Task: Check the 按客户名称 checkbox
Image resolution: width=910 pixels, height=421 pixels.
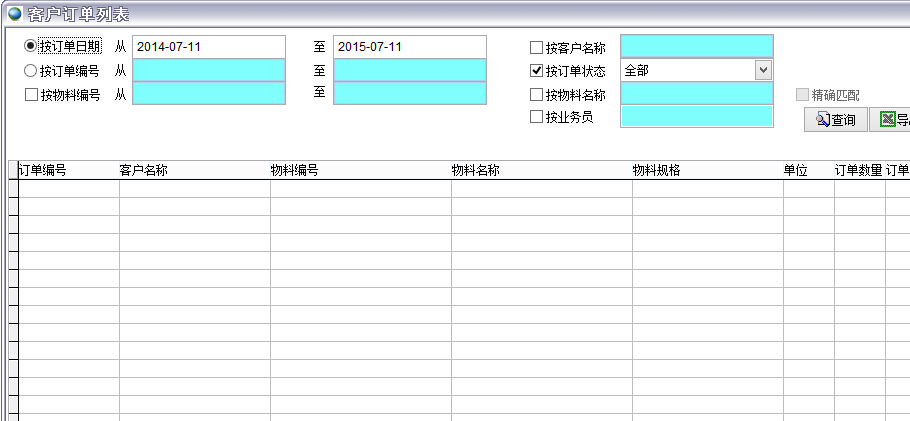Action: pyautogui.click(x=537, y=48)
